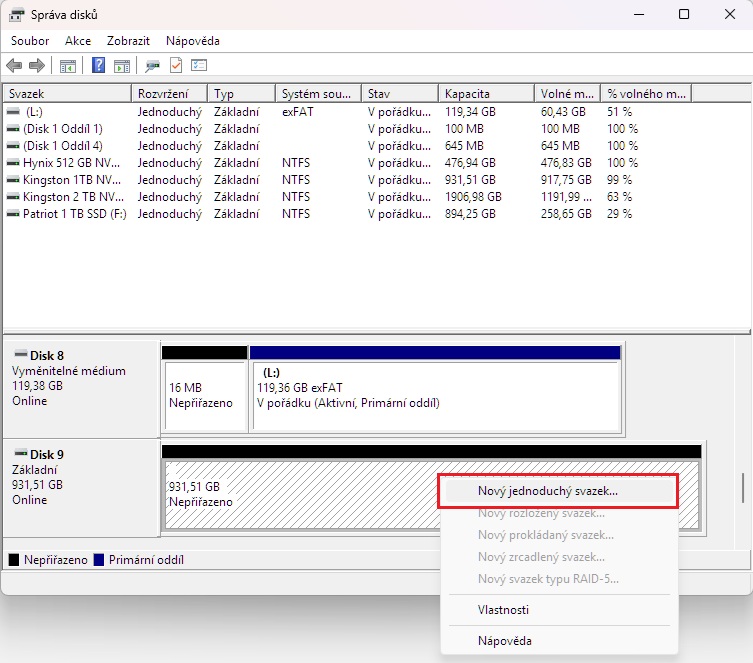The image size is (753, 663).
Task: Click the 645 MB capacity cell
Action: click(x=464, y=145)
